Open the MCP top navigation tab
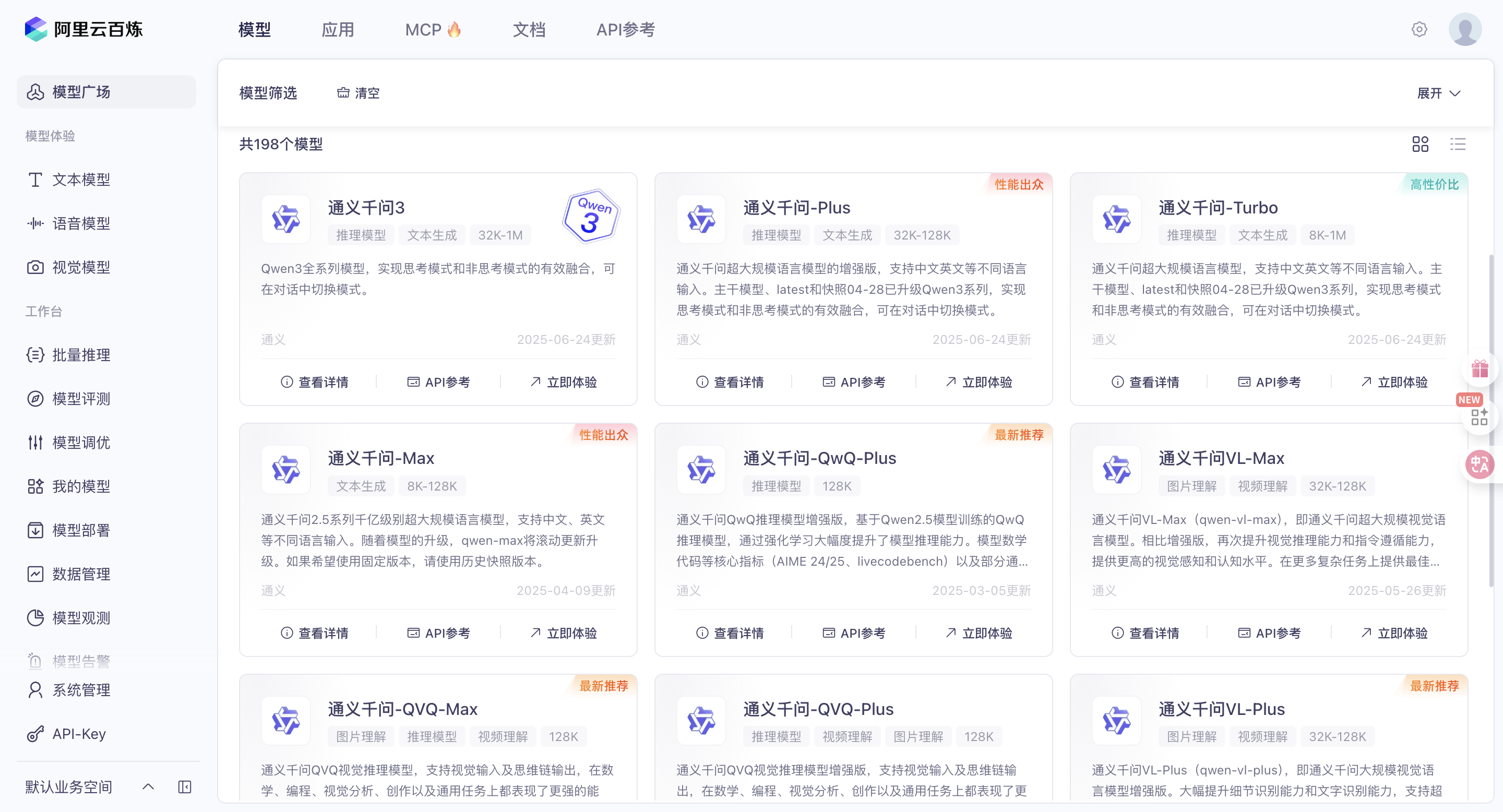1503x812 pixels. [433, 30]
